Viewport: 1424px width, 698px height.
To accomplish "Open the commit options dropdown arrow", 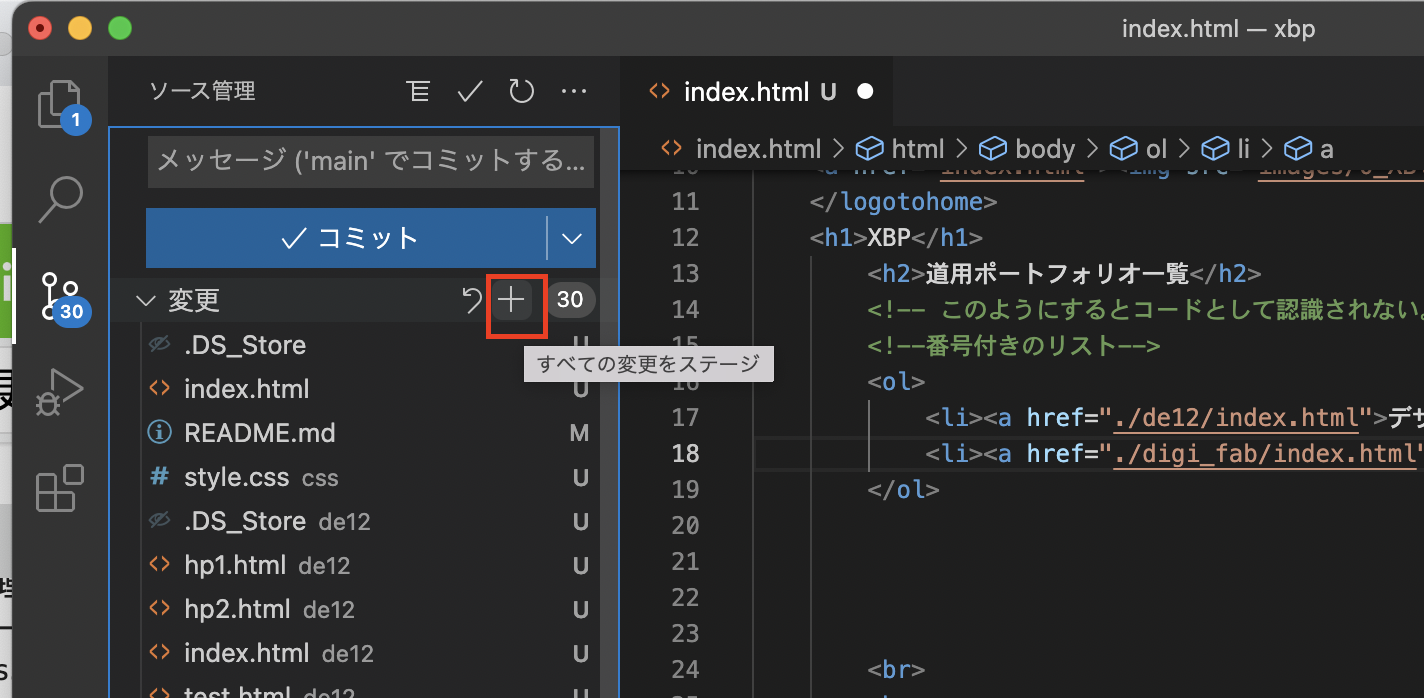I will (571, 238).
